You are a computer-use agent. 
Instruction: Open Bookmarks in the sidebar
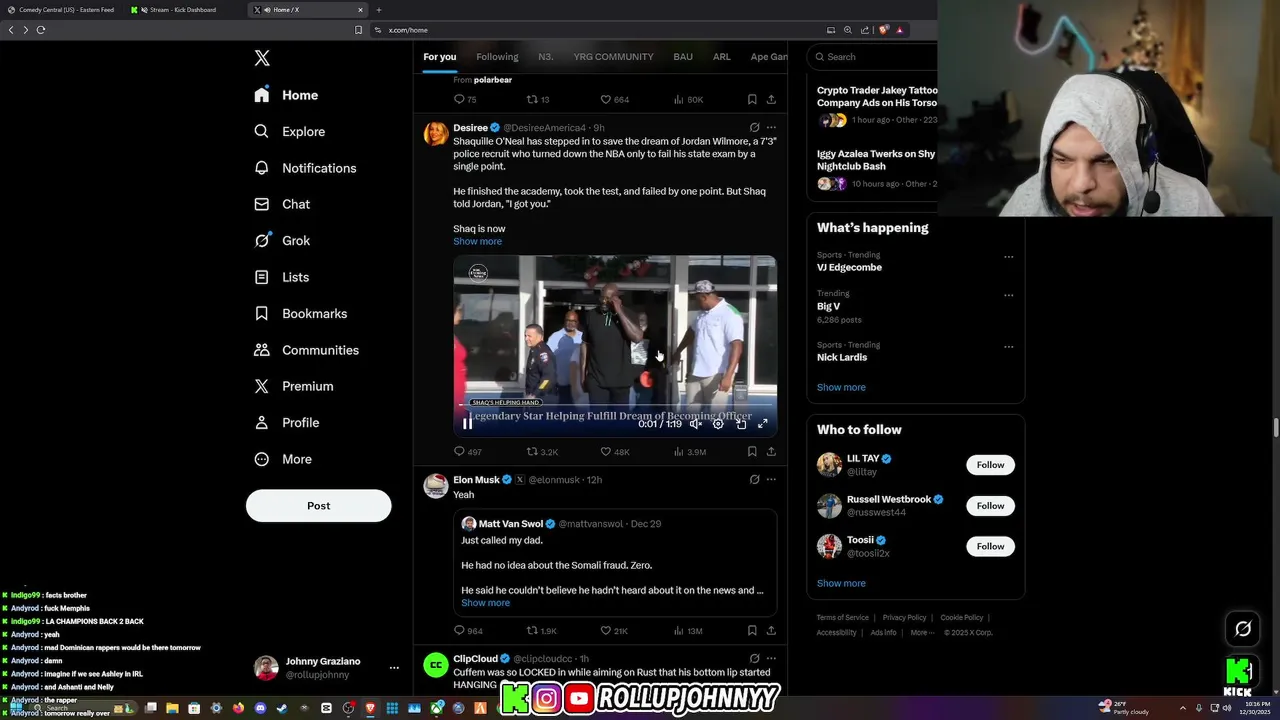coord(300,313)
